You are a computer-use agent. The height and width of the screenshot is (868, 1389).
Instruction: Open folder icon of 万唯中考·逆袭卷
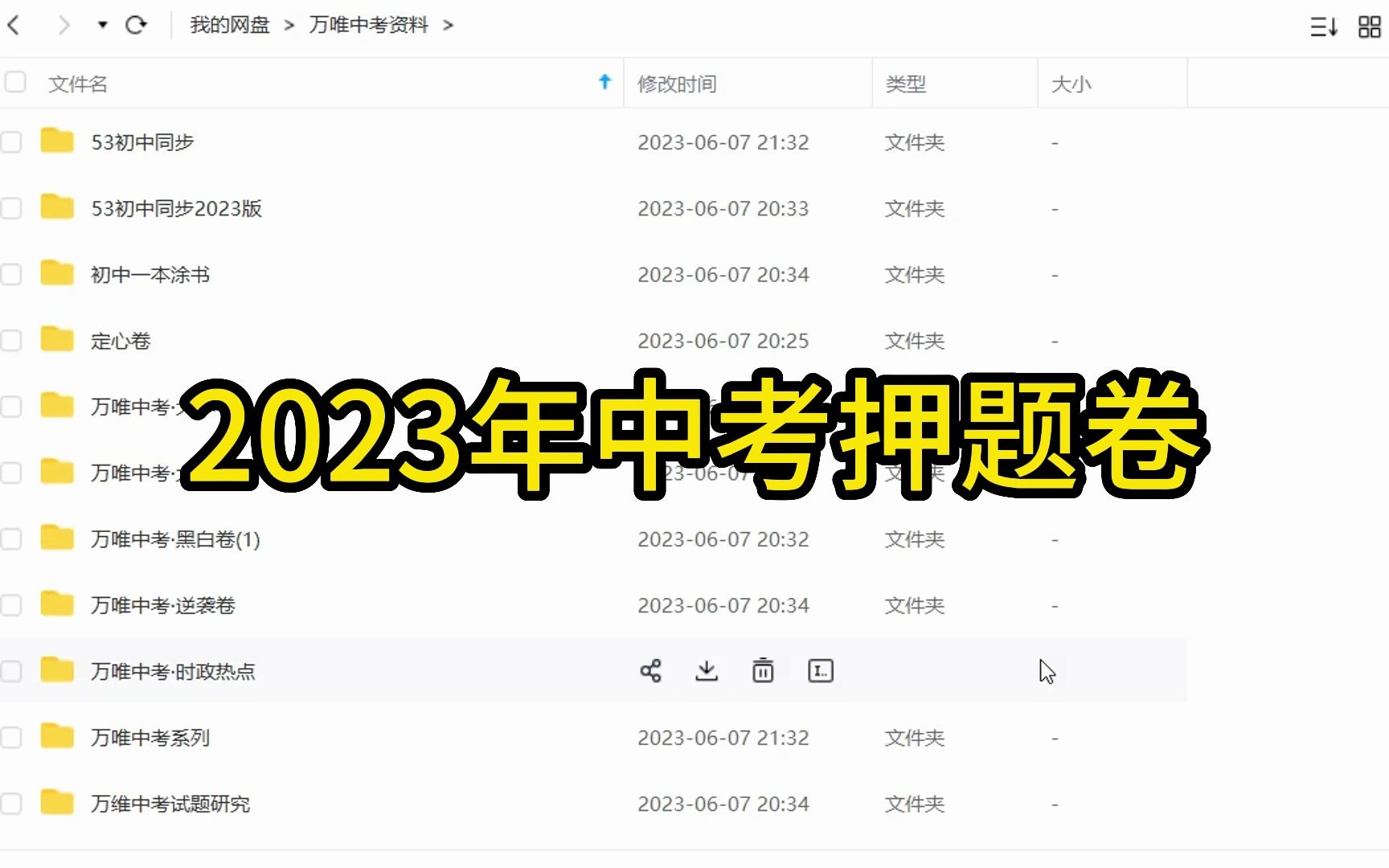tap(57, 604)
